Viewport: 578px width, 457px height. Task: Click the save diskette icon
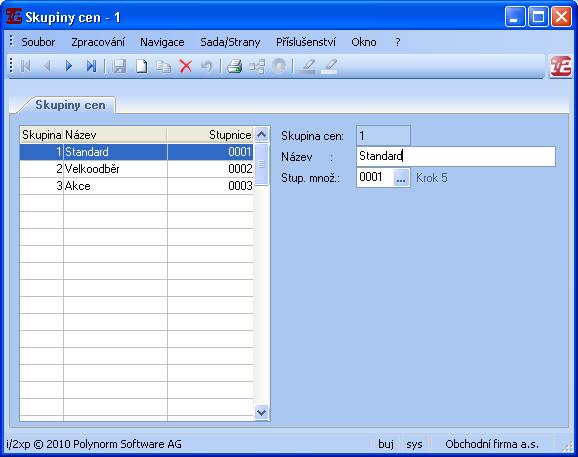coord(119,66)
